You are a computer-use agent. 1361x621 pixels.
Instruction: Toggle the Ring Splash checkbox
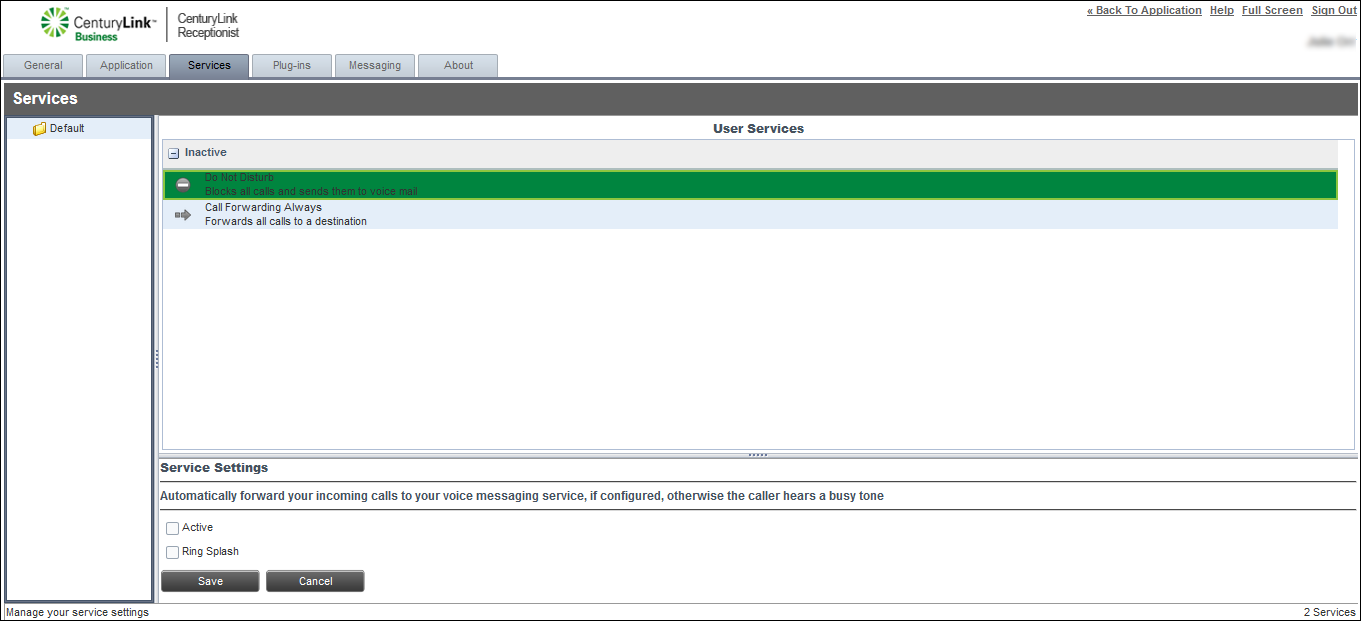coord(173,552)
